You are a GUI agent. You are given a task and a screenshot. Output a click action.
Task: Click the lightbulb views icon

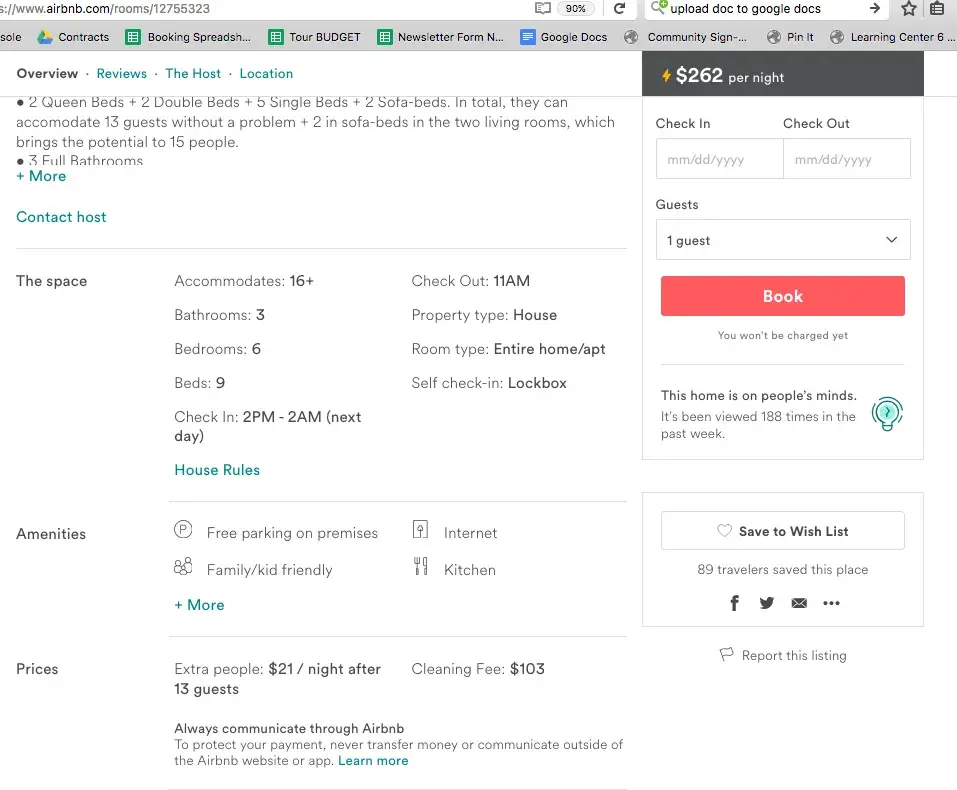click(x=886, y=412)
